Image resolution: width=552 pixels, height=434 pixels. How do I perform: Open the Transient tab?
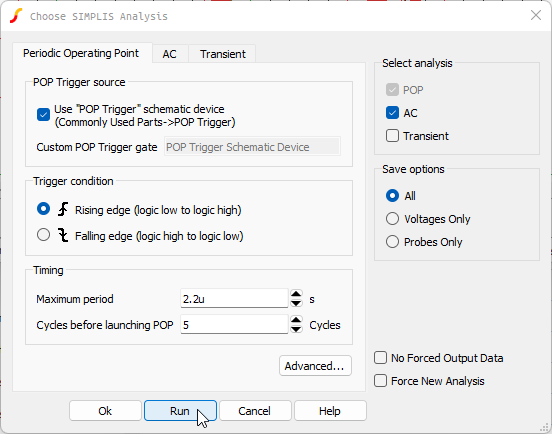[222, 54]
